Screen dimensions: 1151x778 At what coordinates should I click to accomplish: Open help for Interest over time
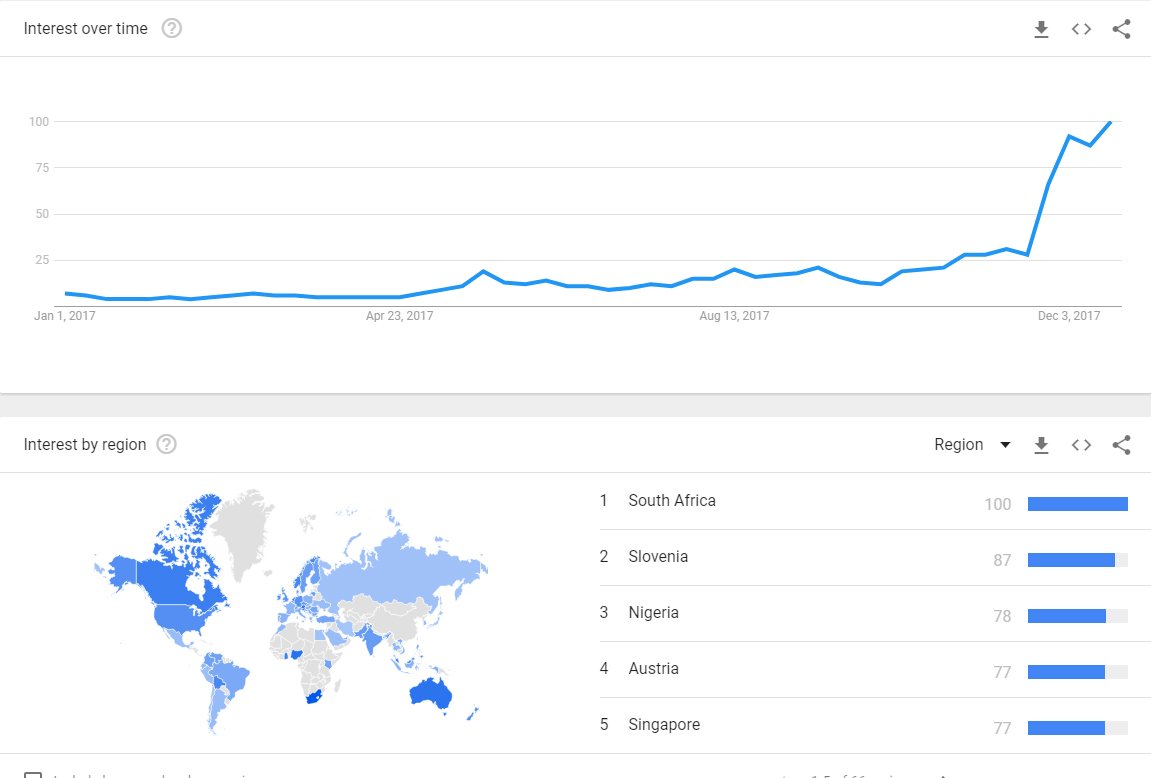172,29
